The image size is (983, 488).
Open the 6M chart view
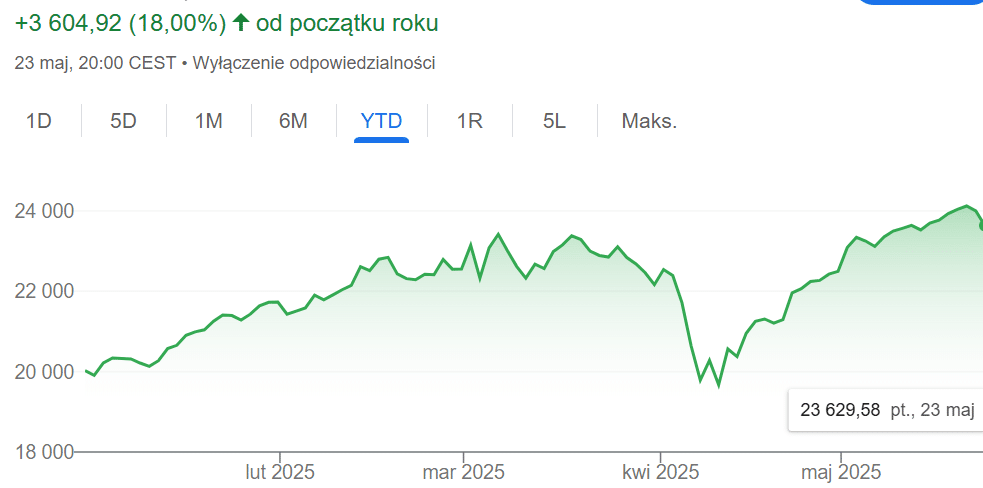tap(293, 122)
